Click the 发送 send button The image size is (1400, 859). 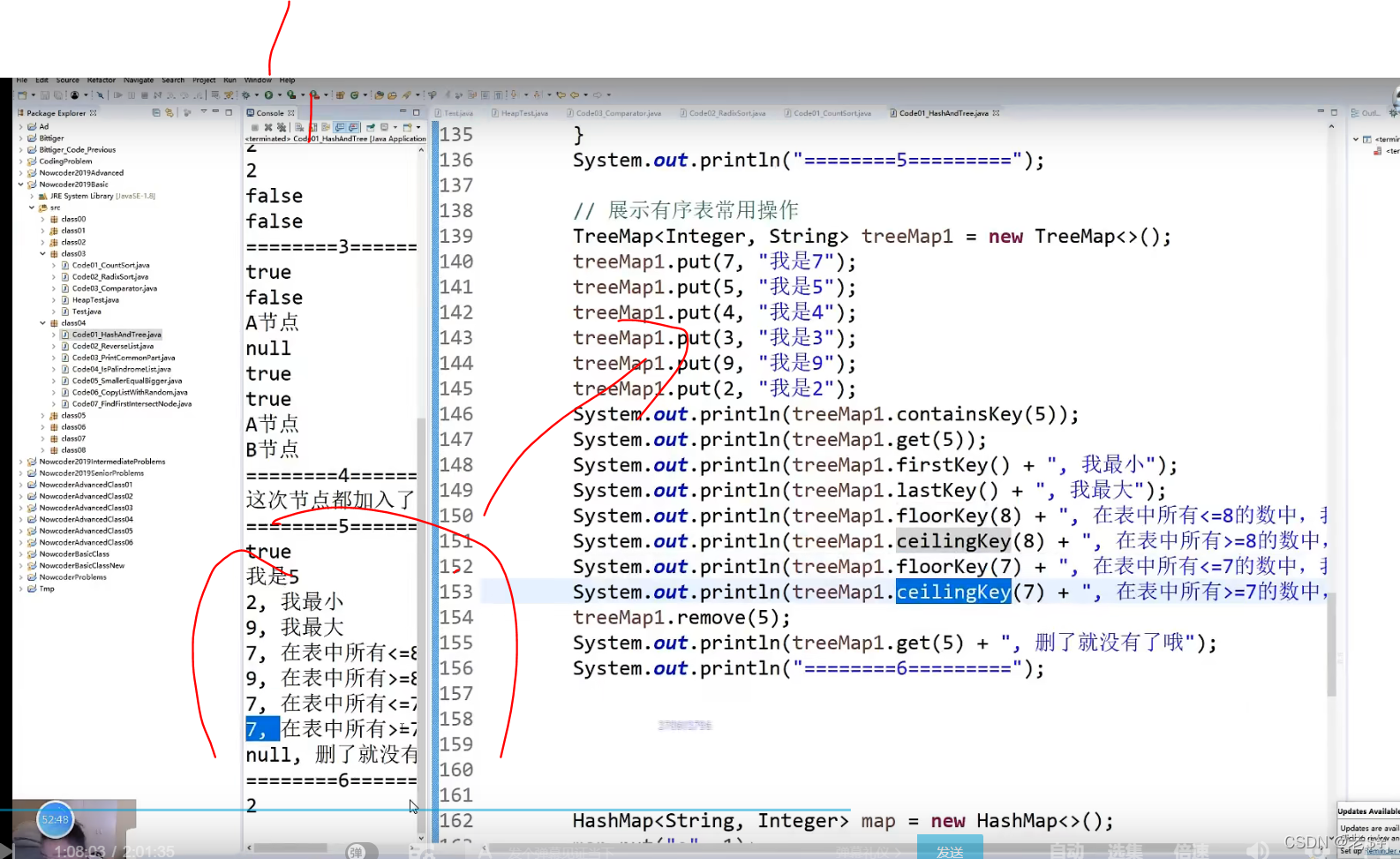tap(950, 848)
